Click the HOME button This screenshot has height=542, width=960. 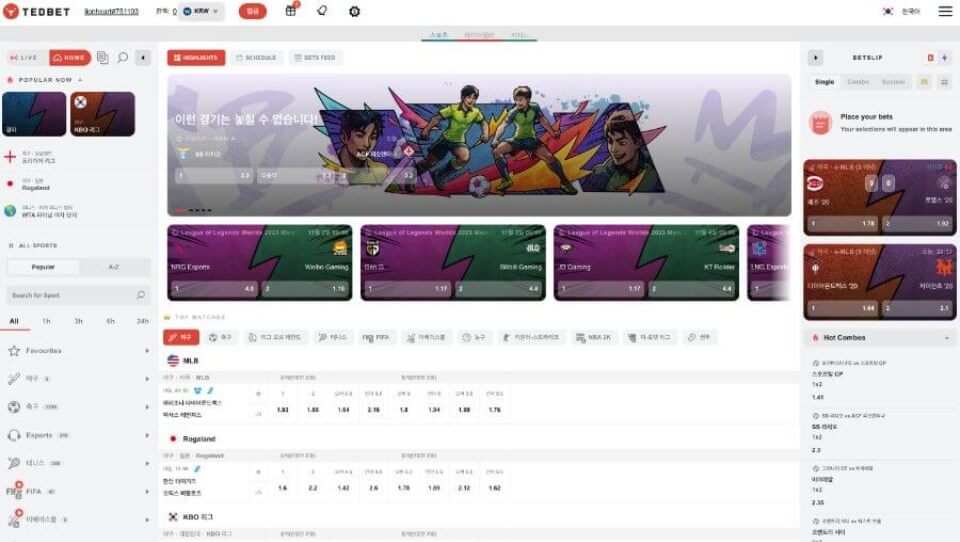coord(69,58)
